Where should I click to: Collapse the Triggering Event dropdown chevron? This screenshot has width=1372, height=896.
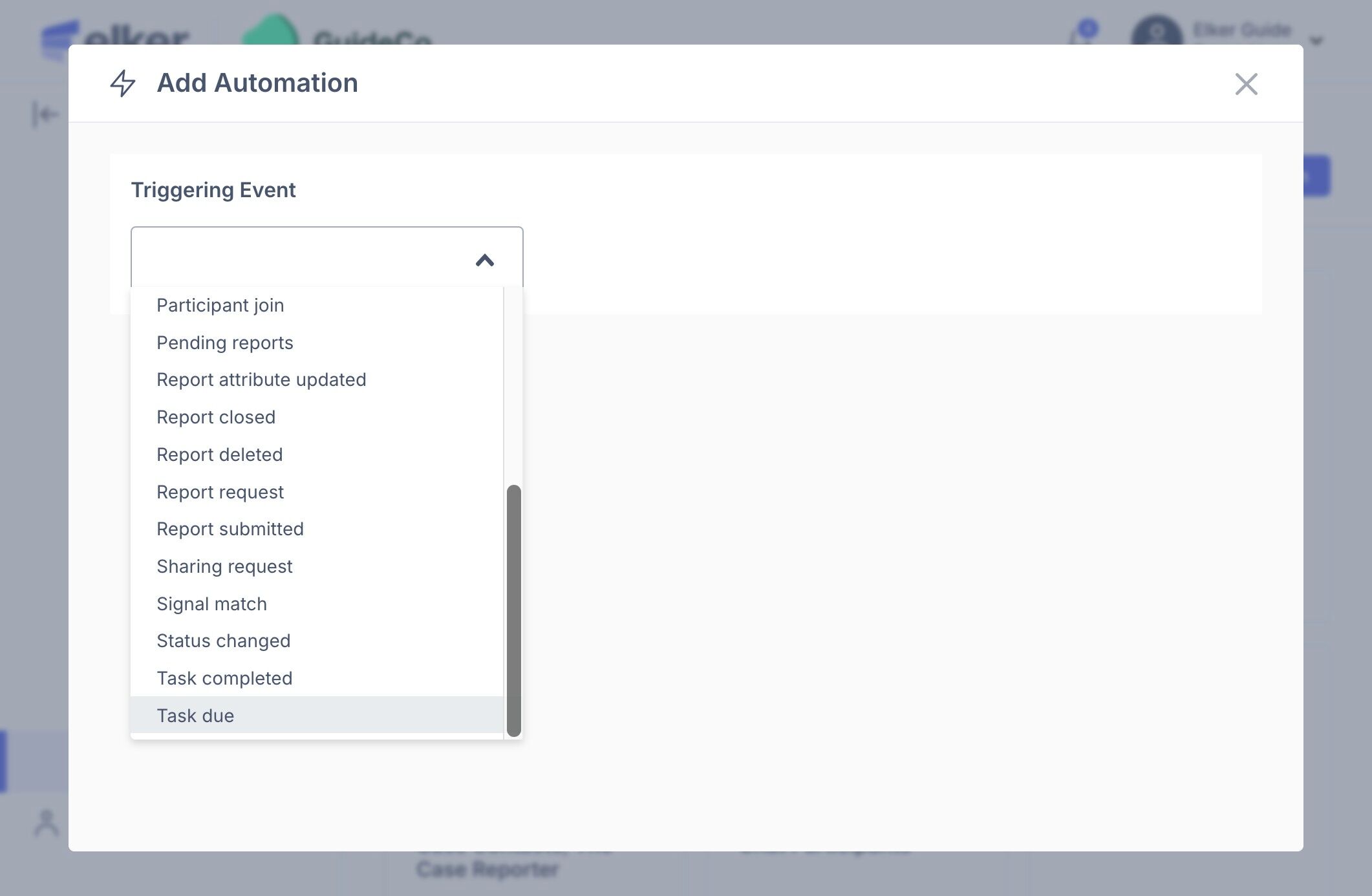484,260
